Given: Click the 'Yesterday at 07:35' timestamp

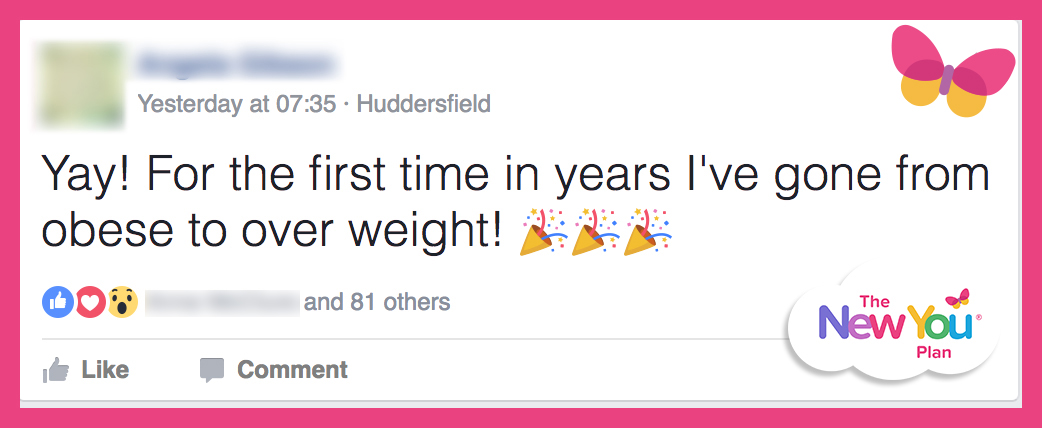Looking at the screenshot, I should [x=237, y=104].
